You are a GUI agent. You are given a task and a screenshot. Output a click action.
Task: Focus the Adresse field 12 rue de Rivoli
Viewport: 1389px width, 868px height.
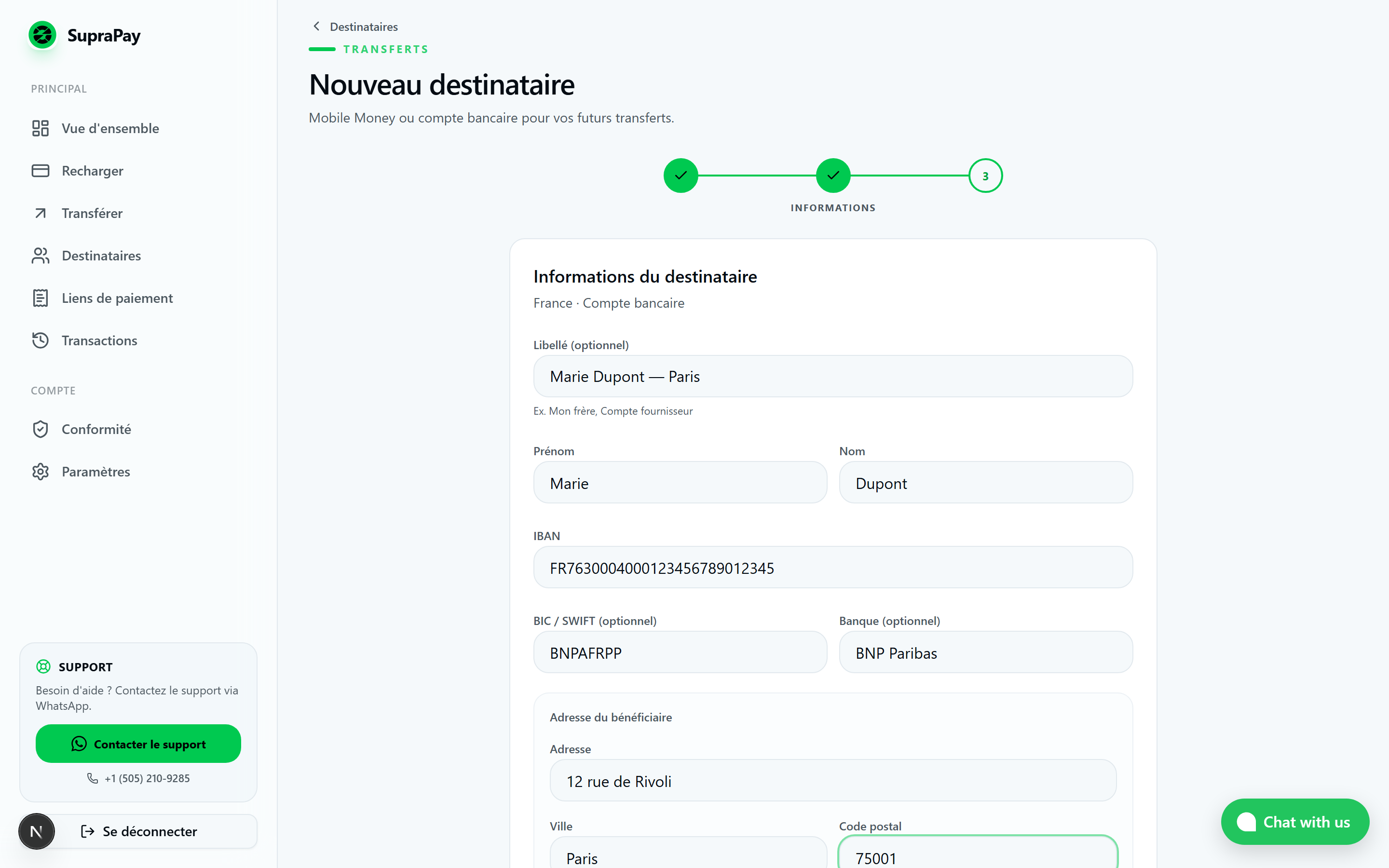point(833,780)
